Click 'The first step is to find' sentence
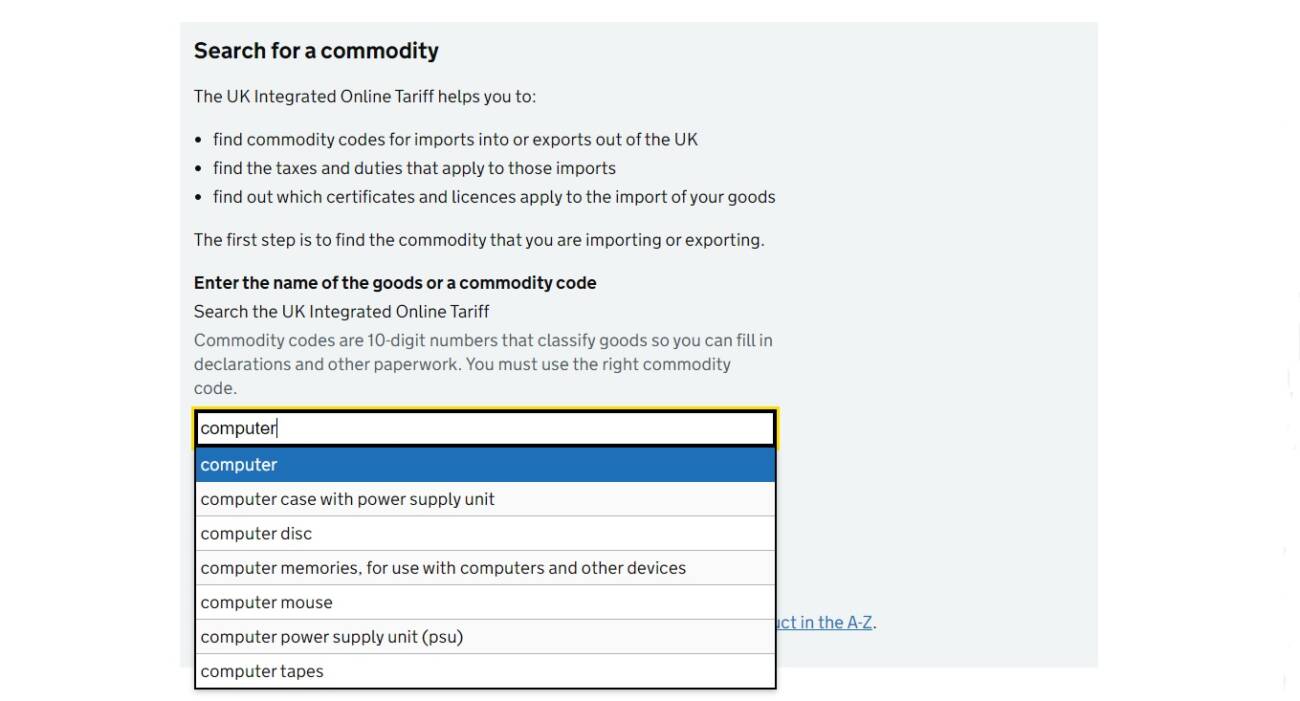1300x701 pixels. (x=479, y=240)
